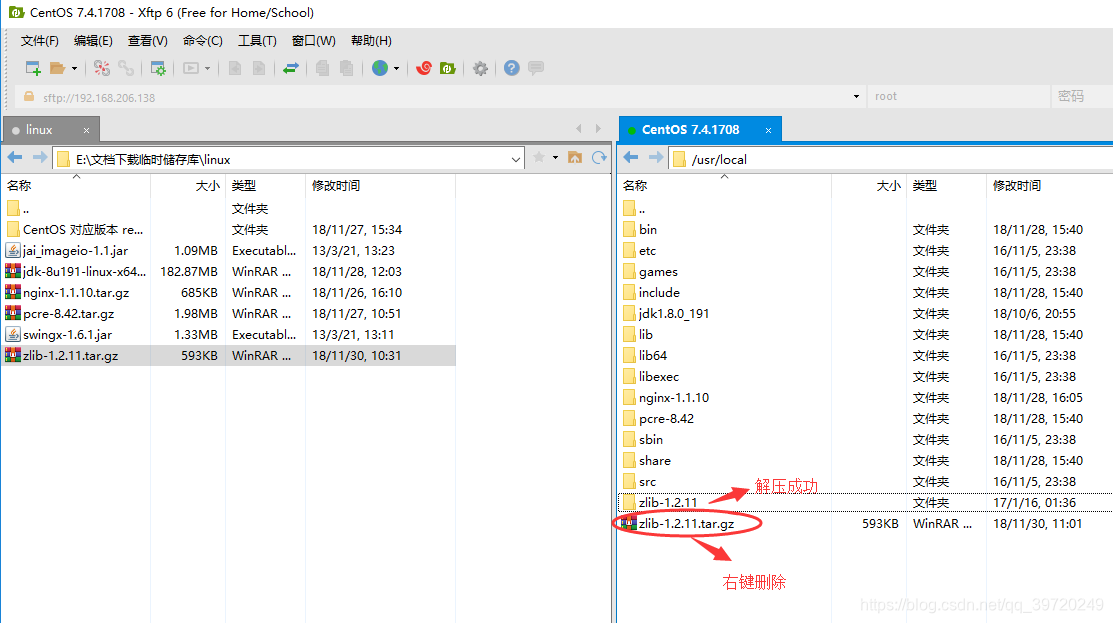Click the grayed Copy icon in toolbar
Image resolution: width=1113 pixels, height=623 pixels.
click(x=322, y=68)
